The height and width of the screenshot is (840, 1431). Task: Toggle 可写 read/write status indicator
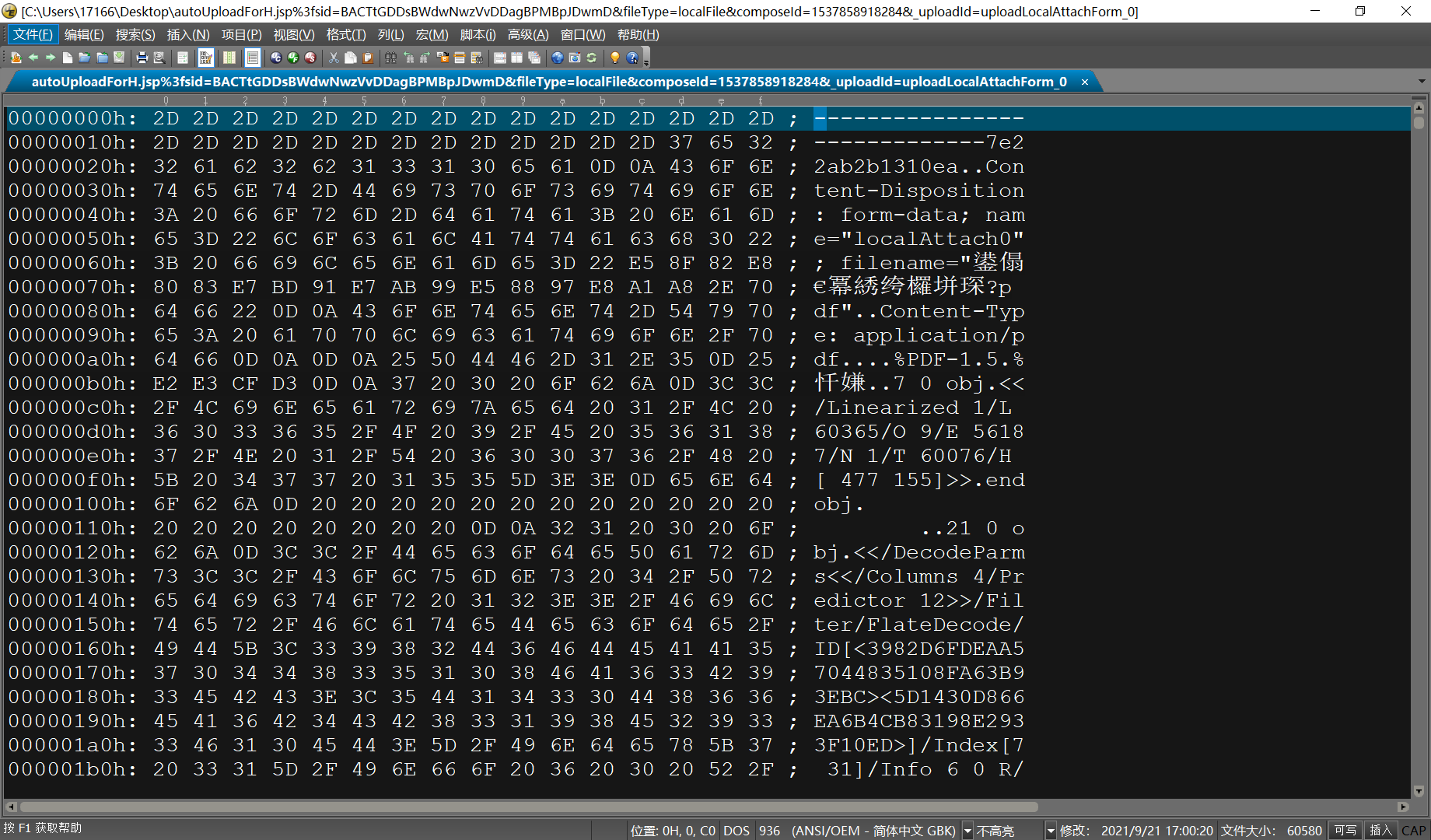tap(1345, 831)
